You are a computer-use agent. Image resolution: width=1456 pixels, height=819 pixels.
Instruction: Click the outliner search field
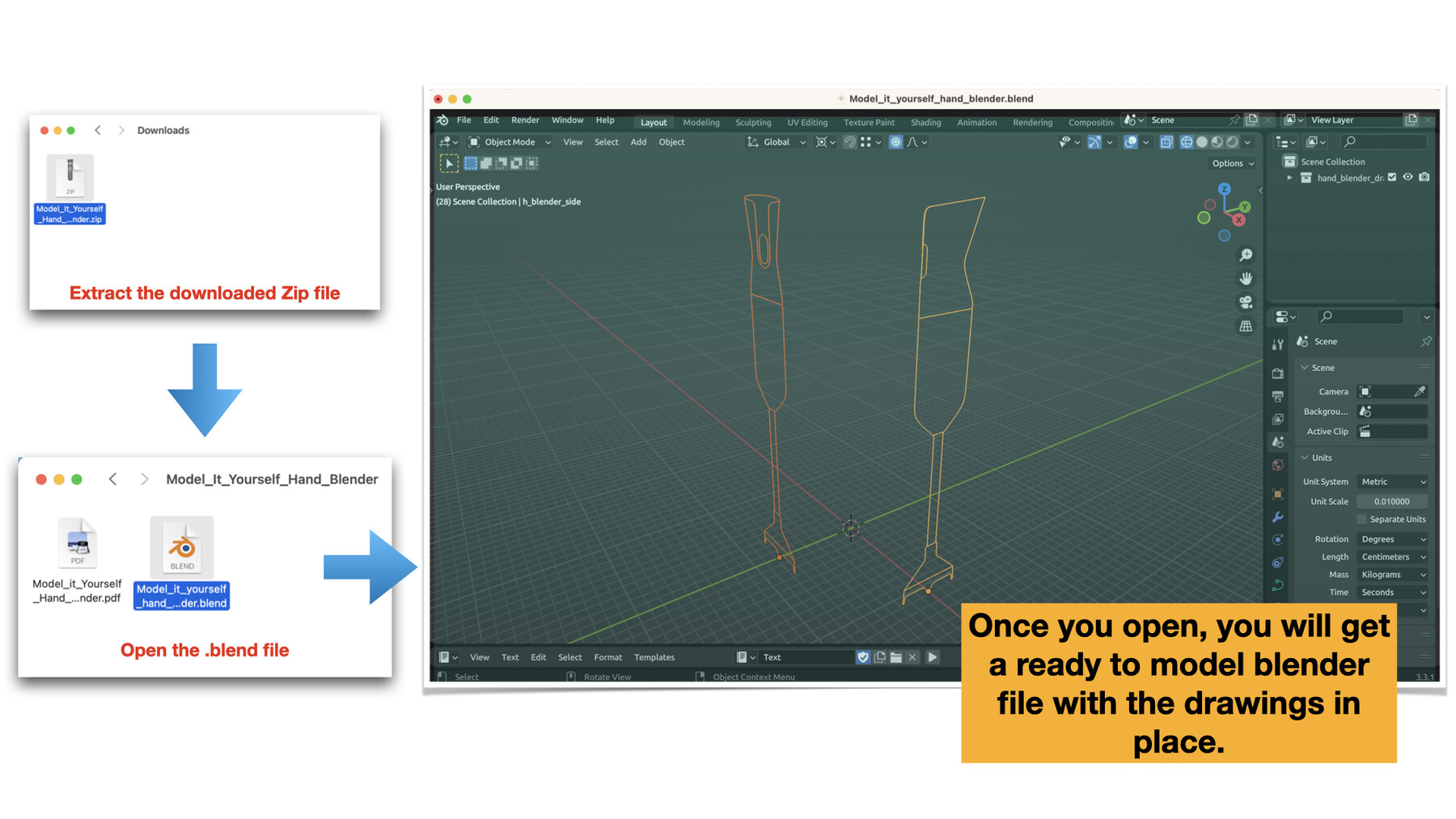(1384, 142)
